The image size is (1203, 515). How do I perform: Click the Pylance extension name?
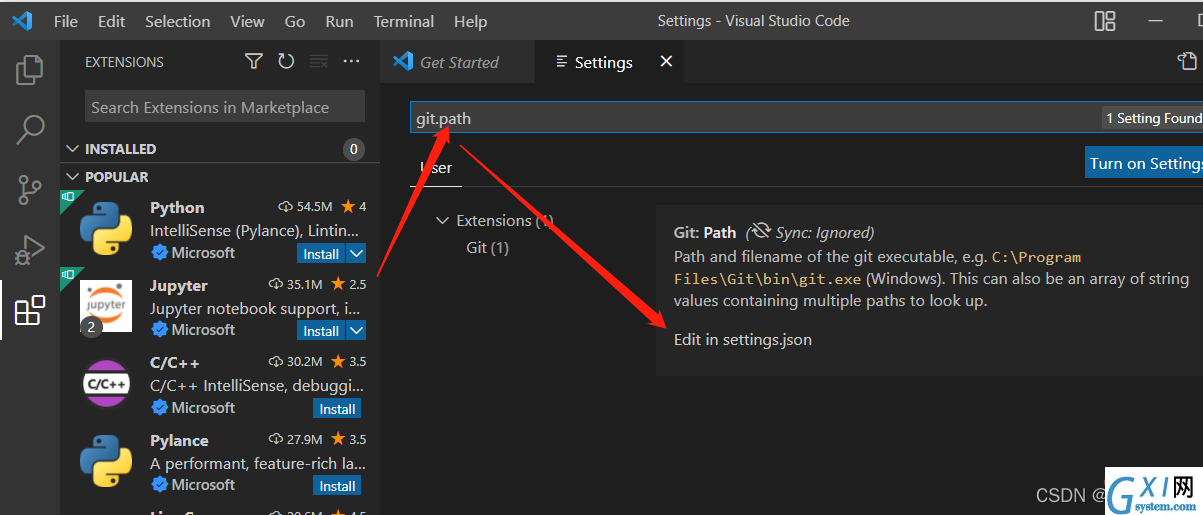pos(179,440)
